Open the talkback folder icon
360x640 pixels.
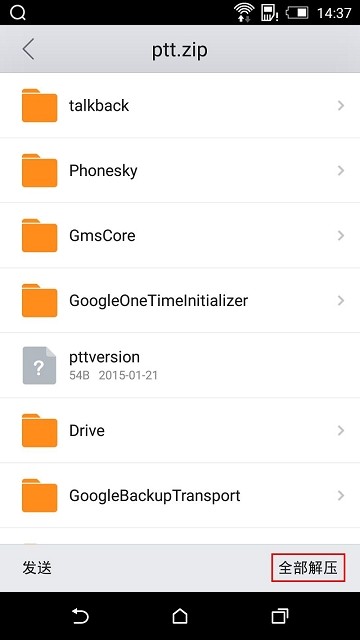(x=39, y=105)
